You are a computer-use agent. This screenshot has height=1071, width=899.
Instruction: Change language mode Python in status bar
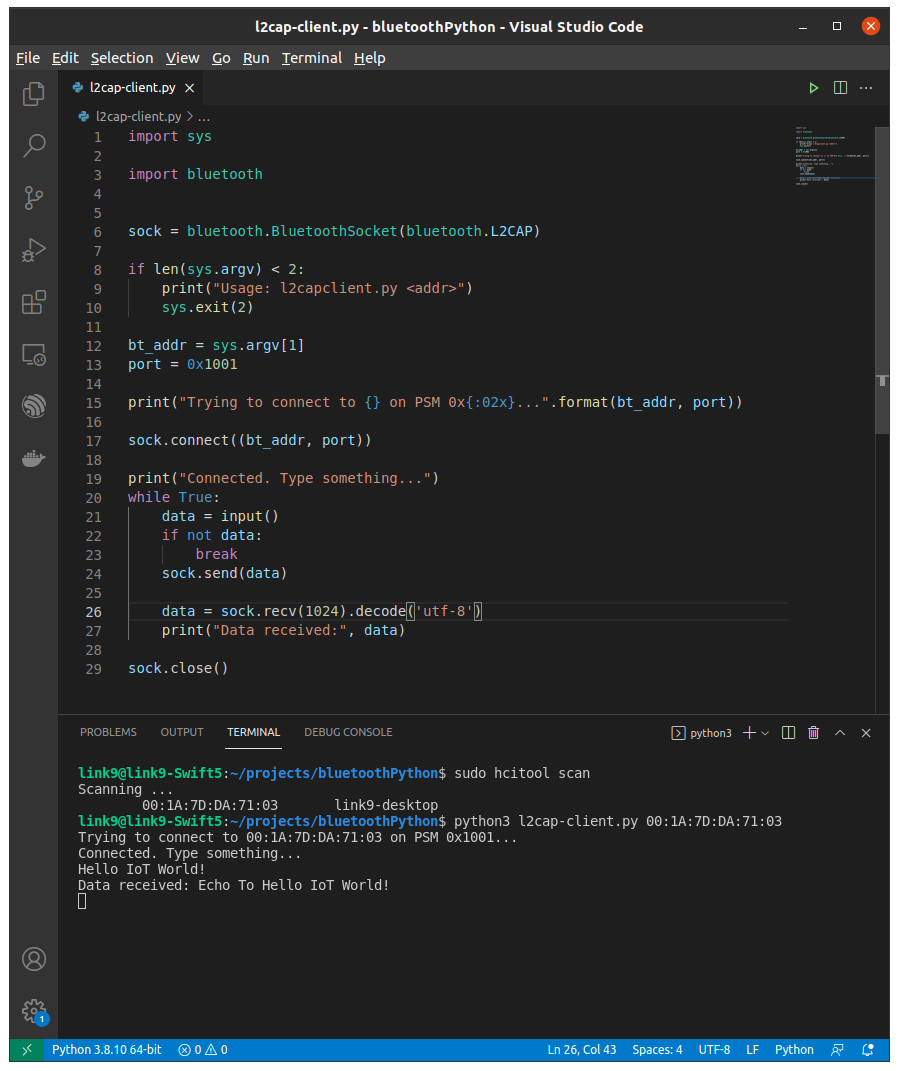pyautogui.click(x=794, y=1050)
